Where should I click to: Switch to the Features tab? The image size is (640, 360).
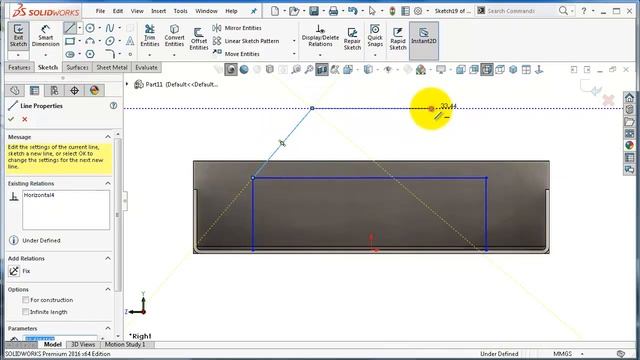(20, 67)
